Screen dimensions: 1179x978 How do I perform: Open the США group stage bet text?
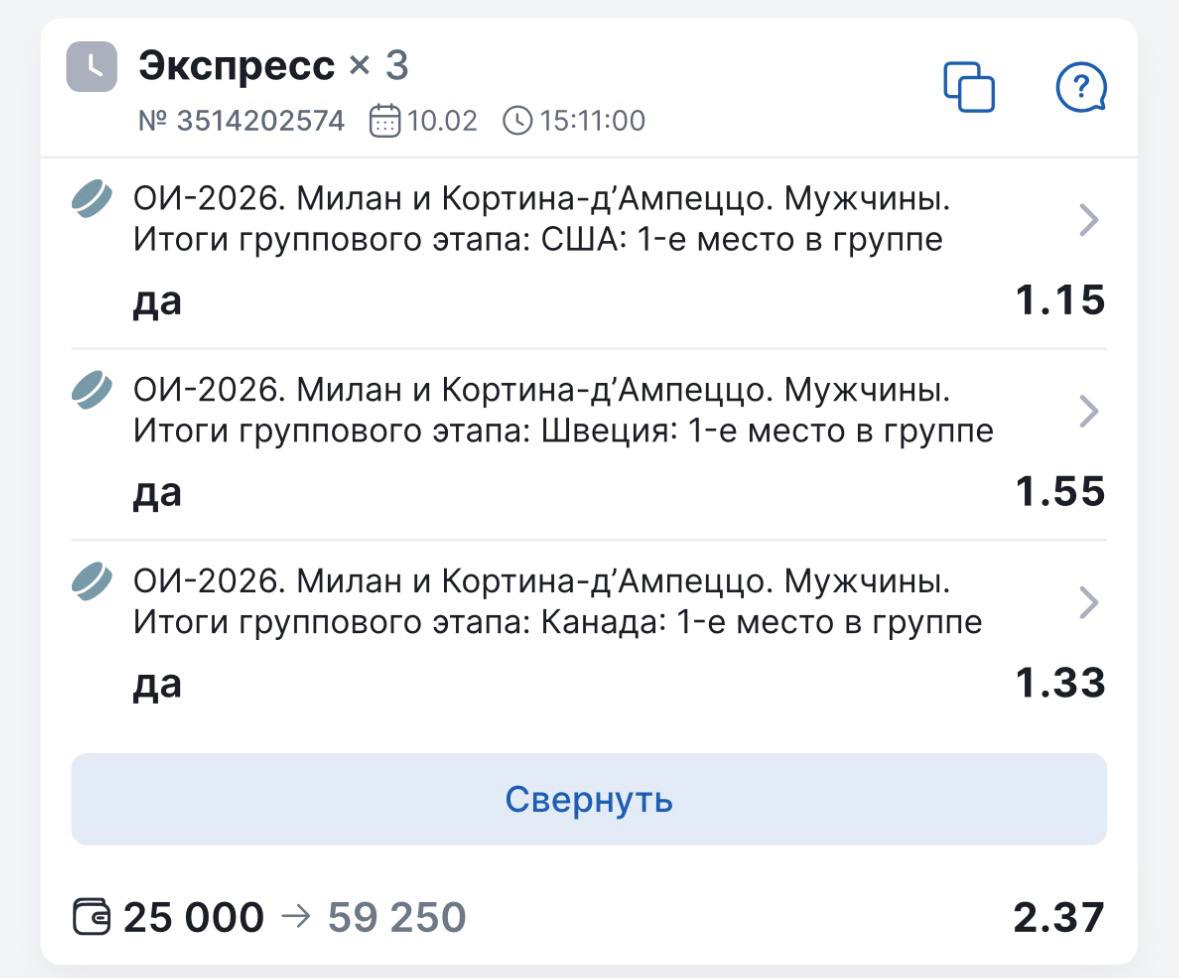[540, 220]
